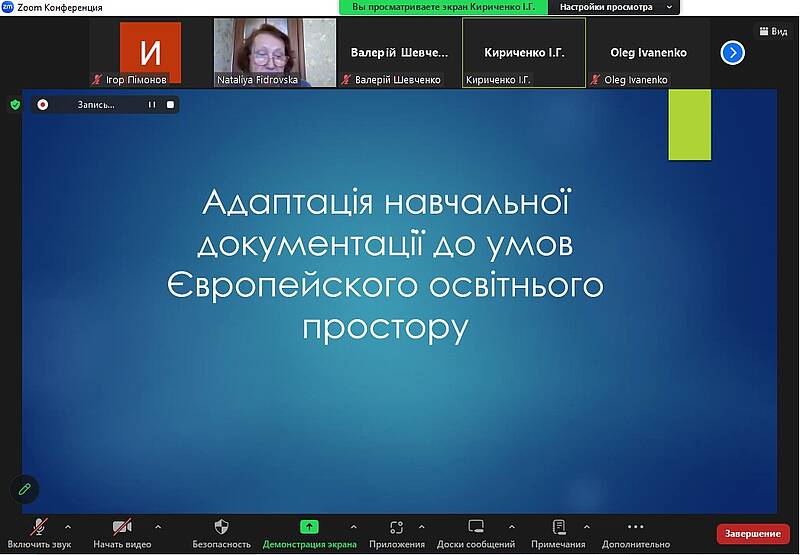The image size is (800, 555).
Task: Open the Приложения apps panel
Action: [x=397, y=534]
